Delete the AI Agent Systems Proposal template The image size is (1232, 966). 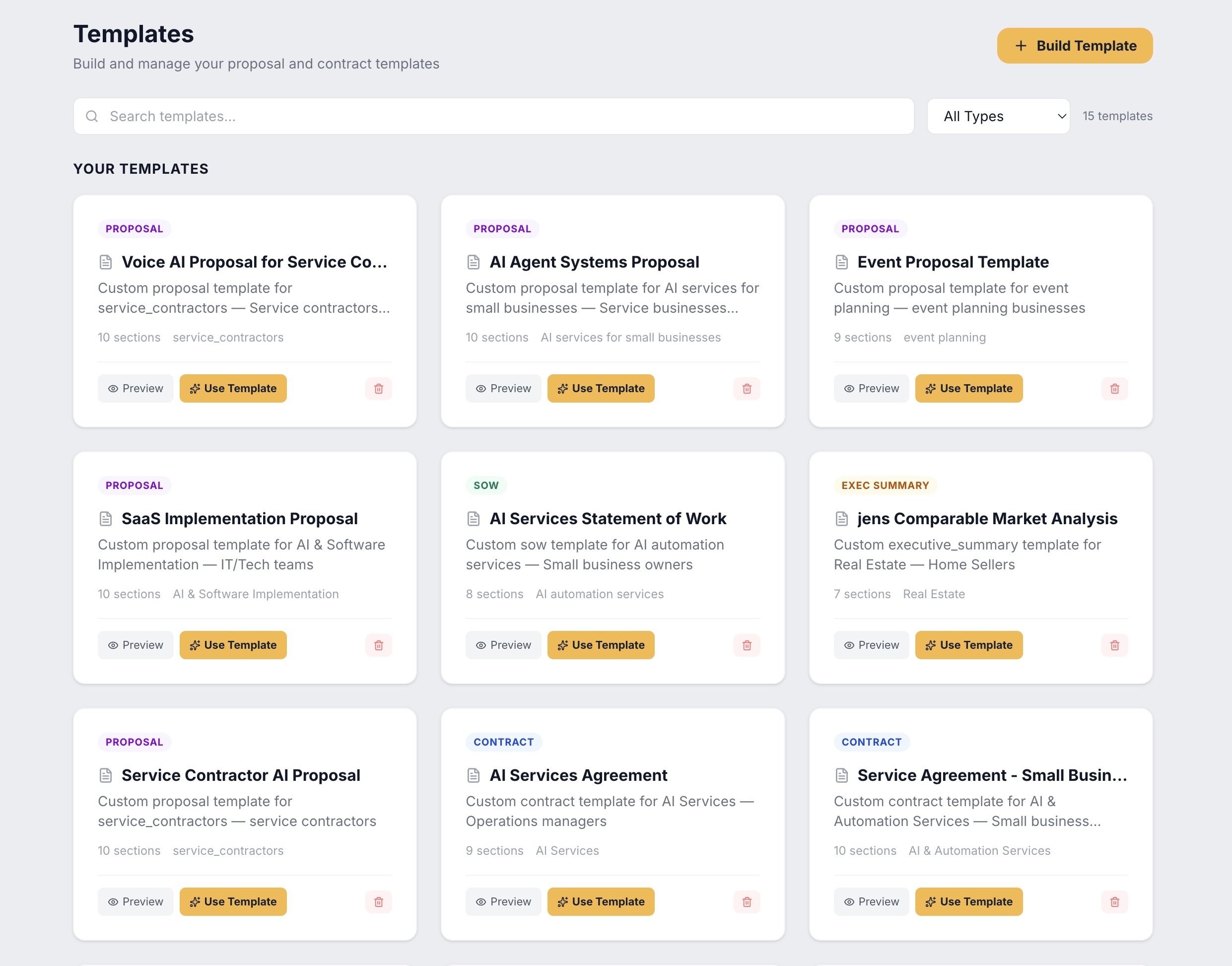click(747, 389)
